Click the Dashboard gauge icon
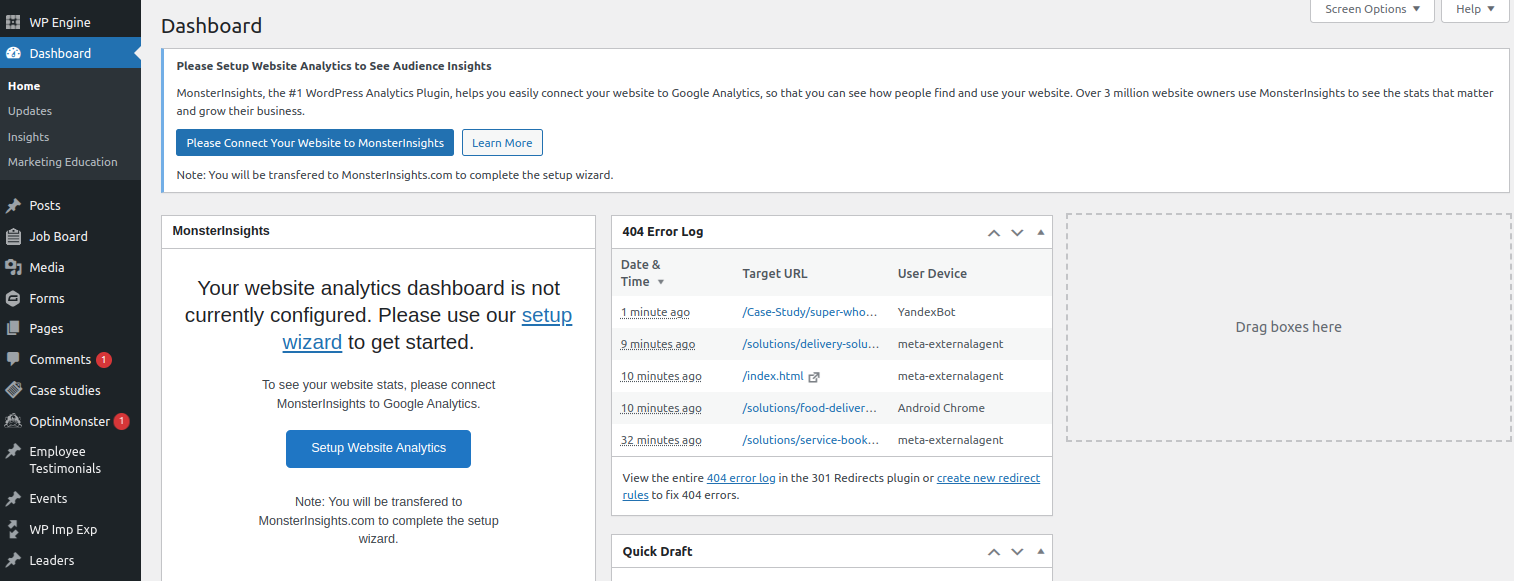 tap(13, 53)
